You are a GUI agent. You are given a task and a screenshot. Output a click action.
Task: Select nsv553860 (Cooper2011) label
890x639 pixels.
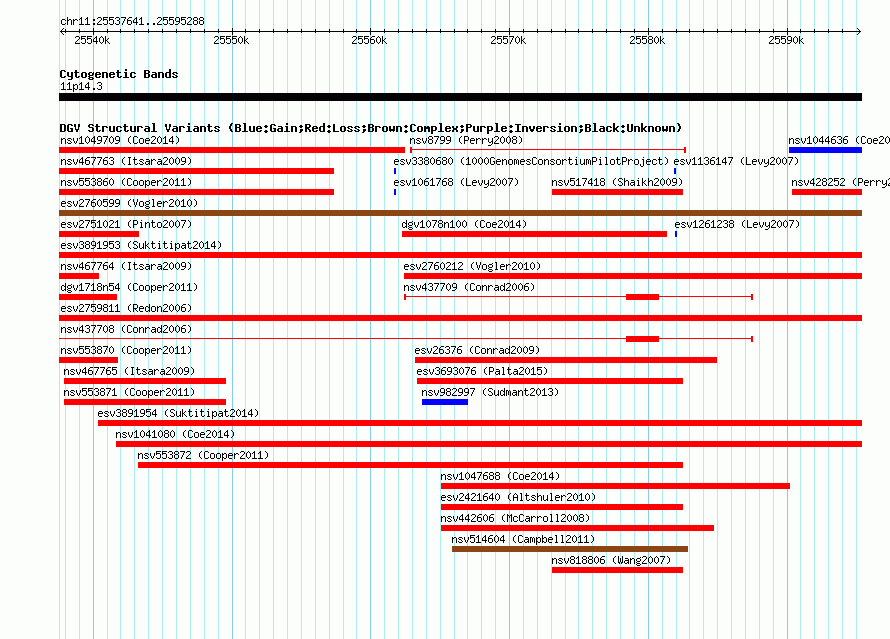(x=126, y=182)
